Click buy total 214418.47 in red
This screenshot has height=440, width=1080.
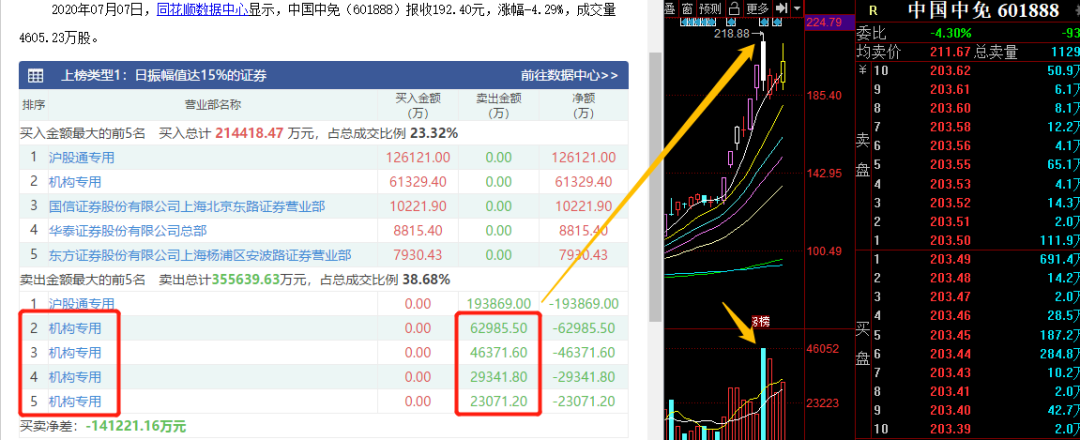pos(249,133)
